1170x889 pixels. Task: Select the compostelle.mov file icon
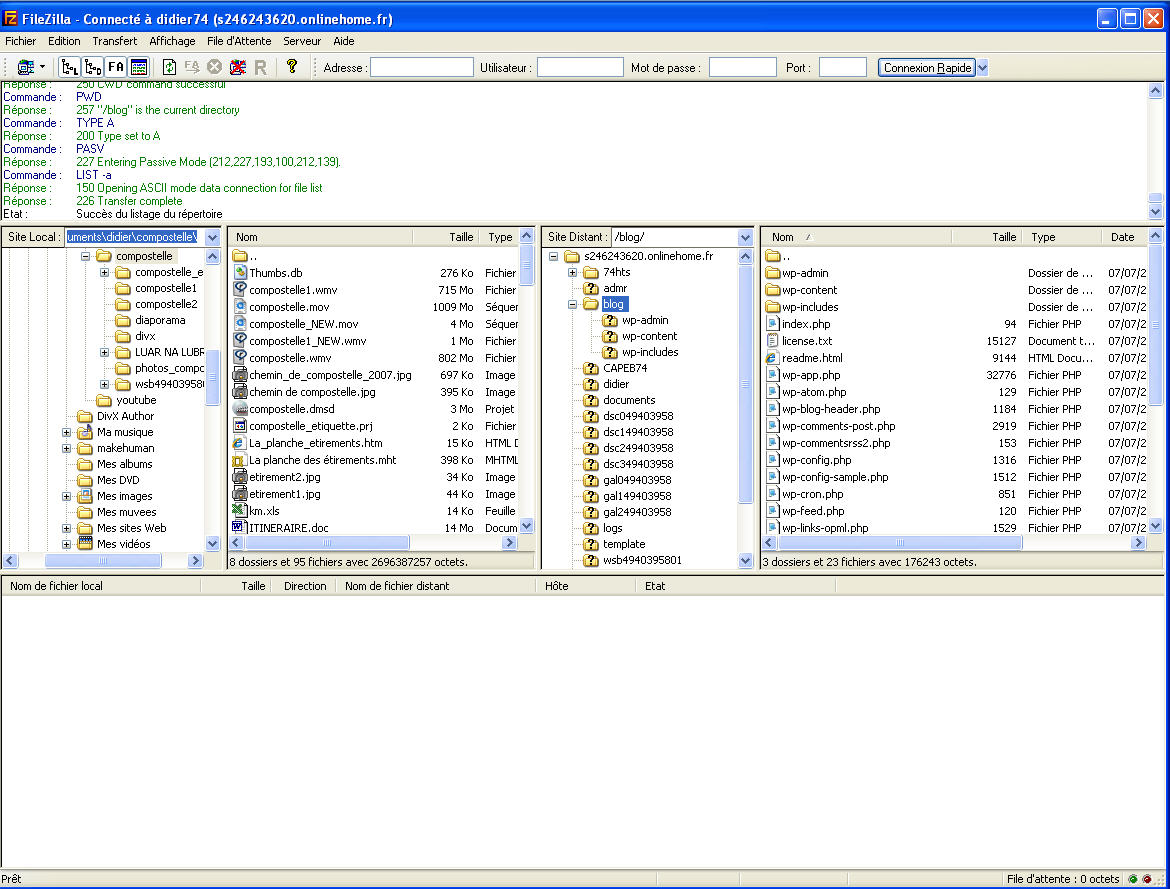pyautogui.click(x=240, y=307)
